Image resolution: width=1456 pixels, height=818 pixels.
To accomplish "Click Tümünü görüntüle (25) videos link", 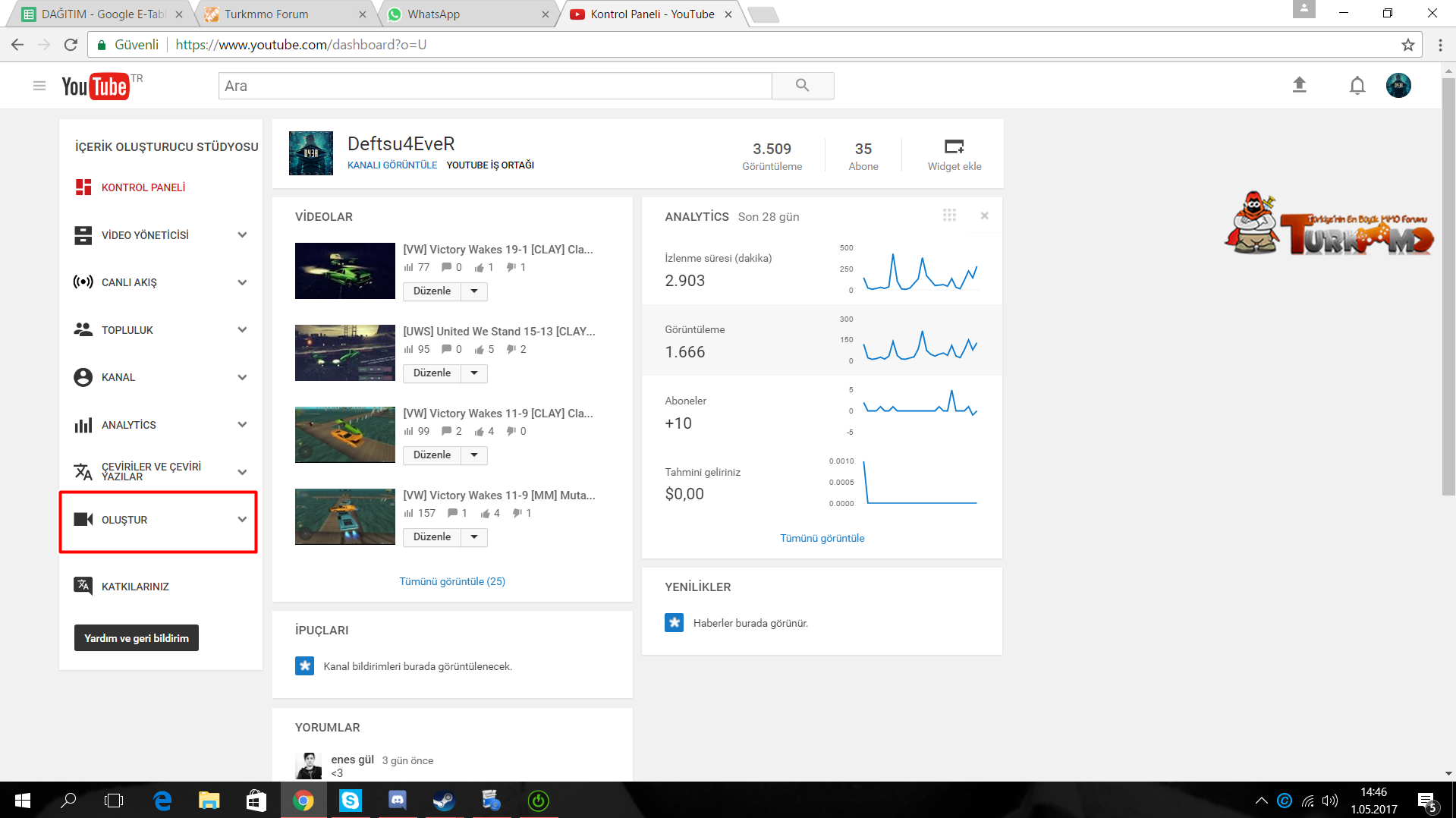I will pyautogui.click(x=452, y=581).
